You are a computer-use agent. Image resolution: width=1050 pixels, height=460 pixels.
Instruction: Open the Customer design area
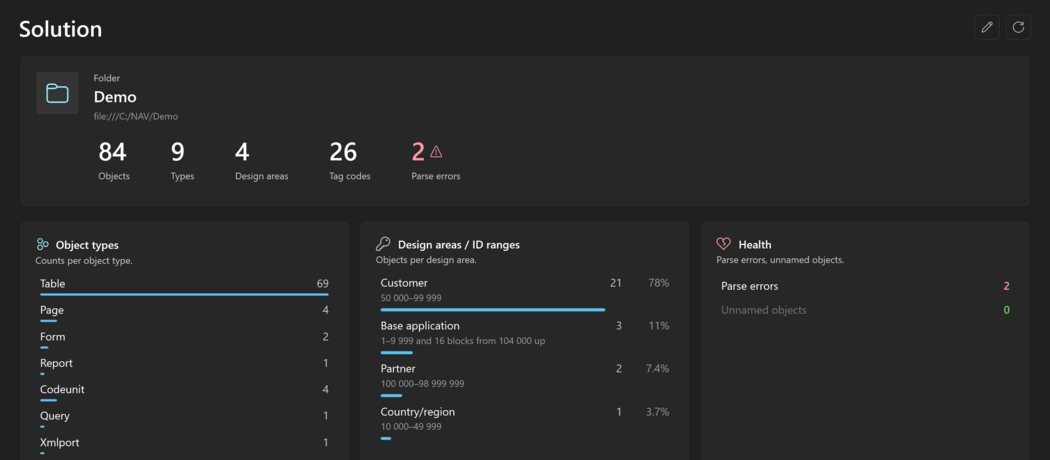point(524,293)
